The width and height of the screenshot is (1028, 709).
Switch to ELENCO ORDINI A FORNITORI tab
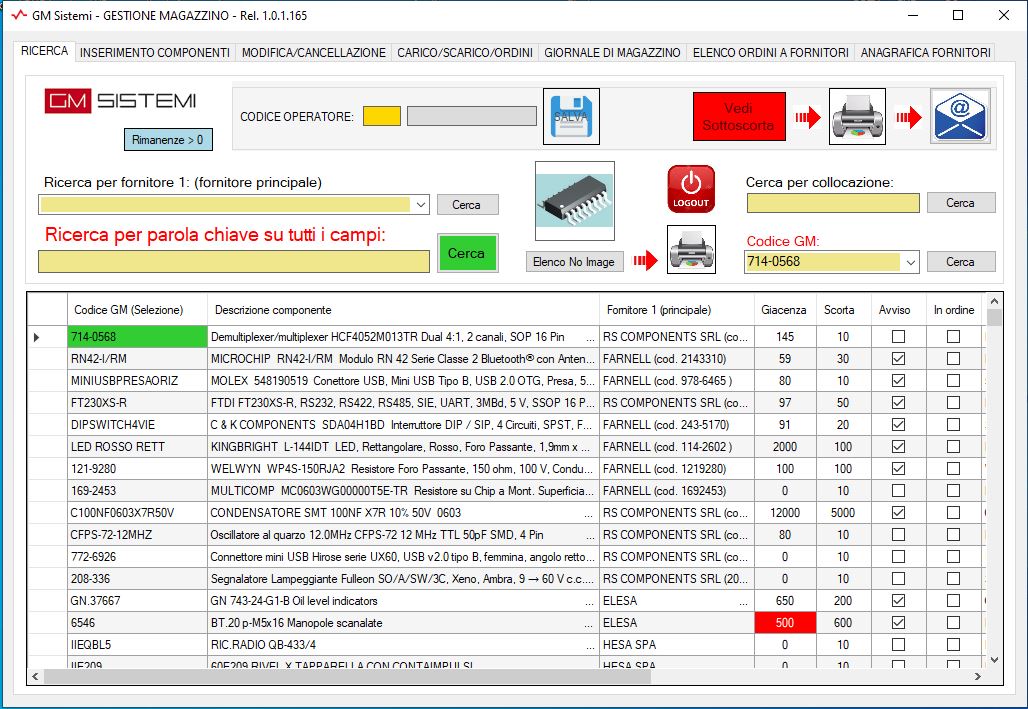click(770, 52)
